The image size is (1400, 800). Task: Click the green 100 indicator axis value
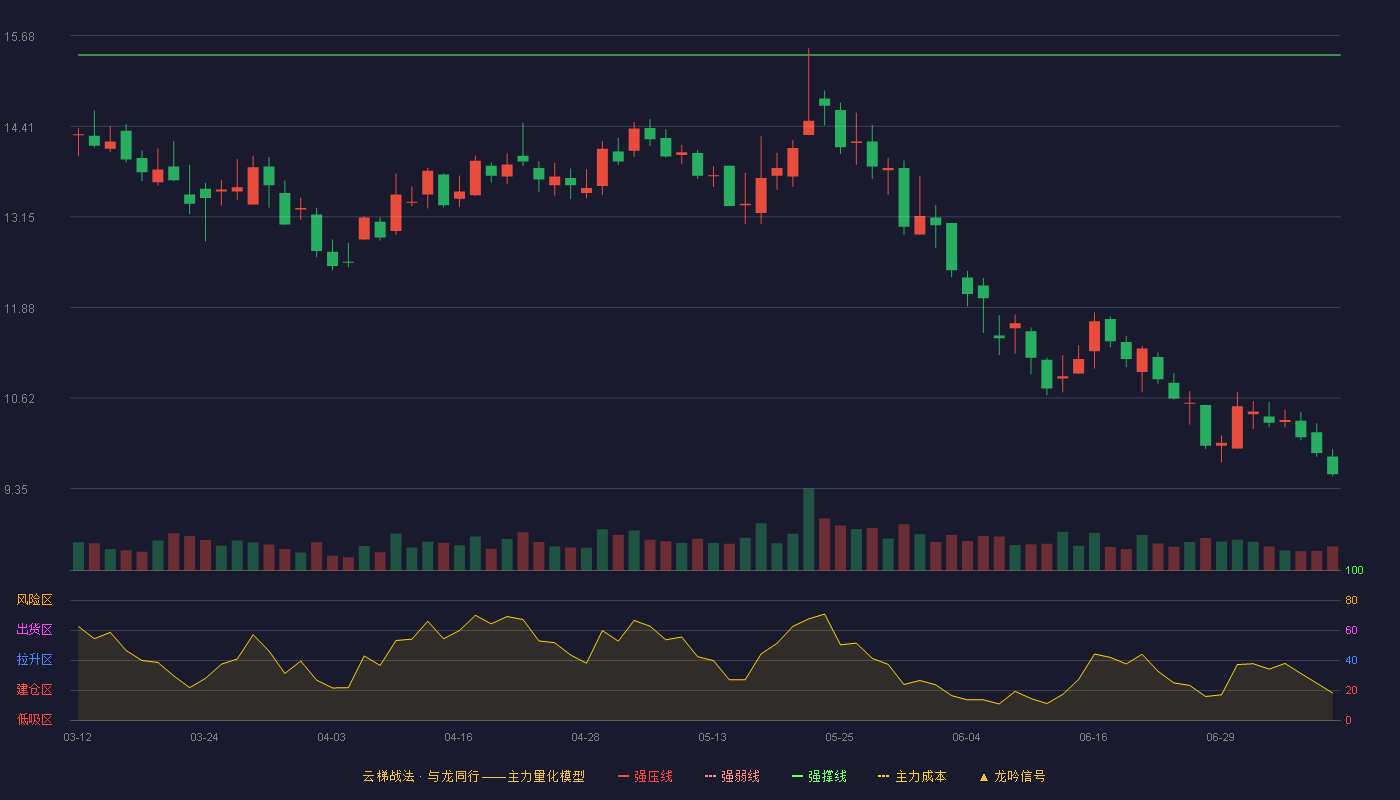point(1354,570)
